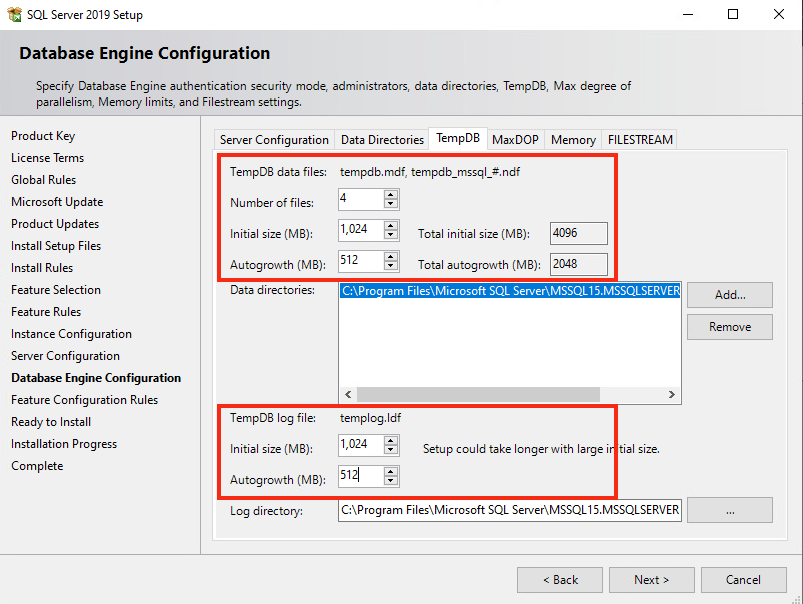Switch to the Memory tab

(x=573, y=140)
